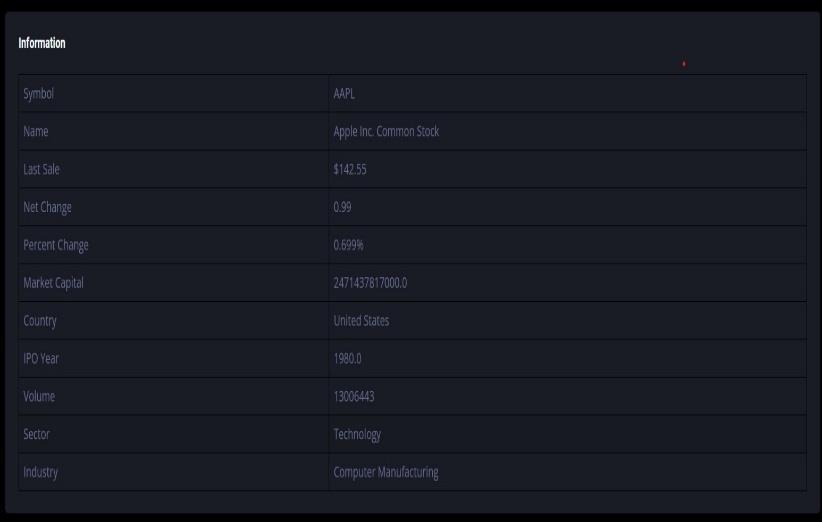Click the small red dot above table
Screen dimensions: 822x522
tap(684, 64)
